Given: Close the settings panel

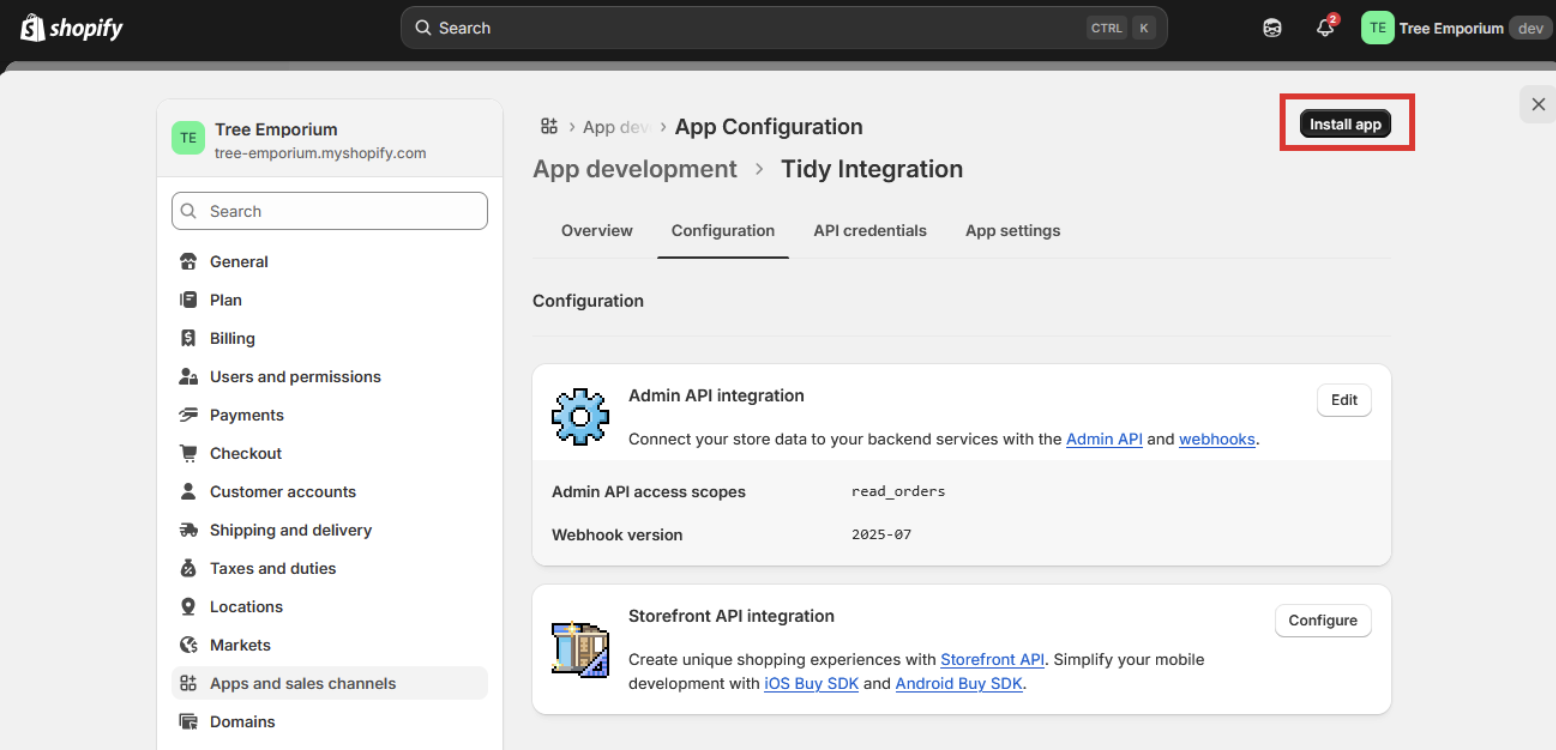Looking at the screenshot, I should [1538, 104].
